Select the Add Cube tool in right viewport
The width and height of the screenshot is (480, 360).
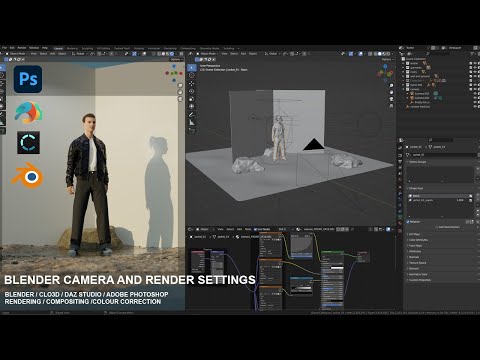coord(192,131)
